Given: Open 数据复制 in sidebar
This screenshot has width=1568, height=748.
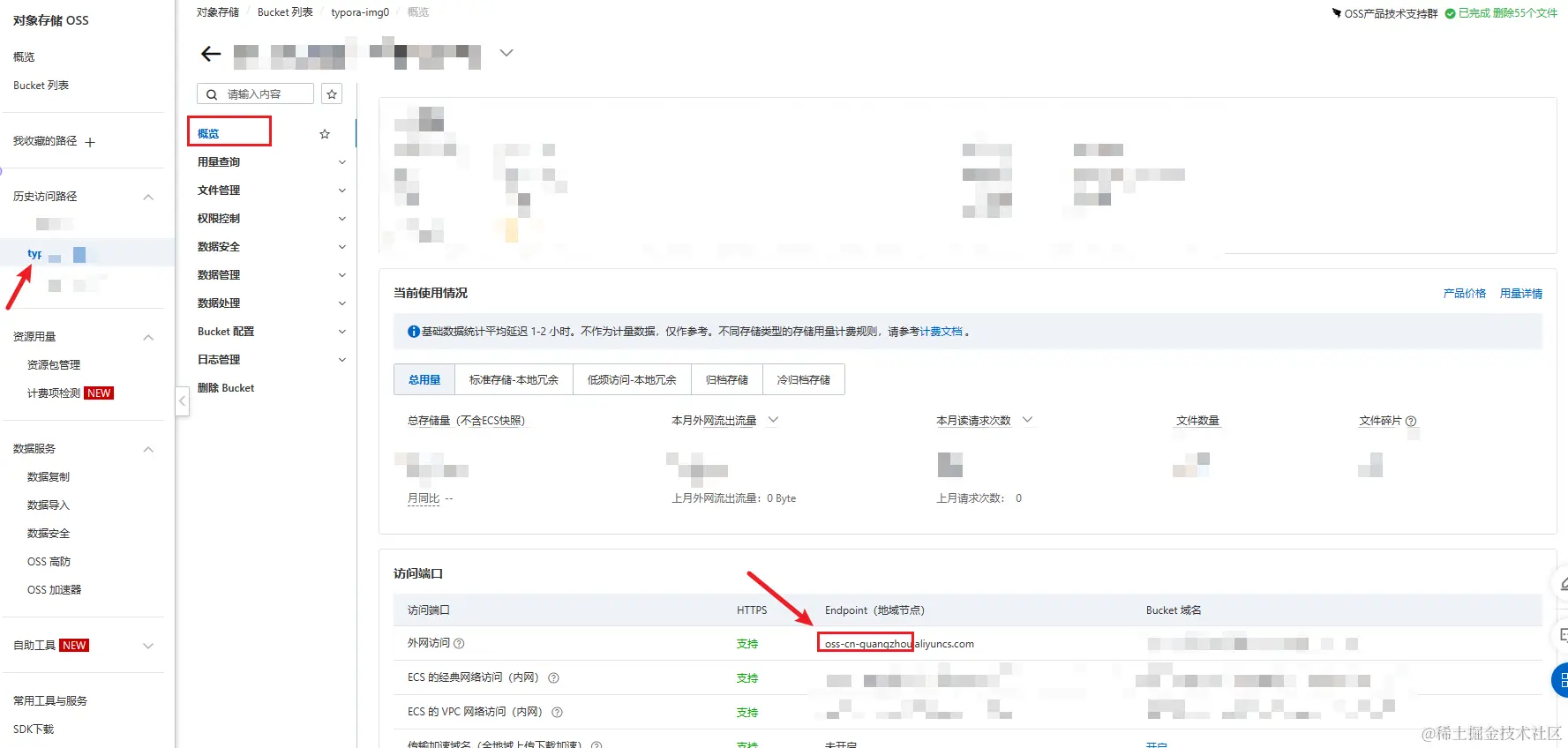Looking at the screenshot, I should pos(49,477).
